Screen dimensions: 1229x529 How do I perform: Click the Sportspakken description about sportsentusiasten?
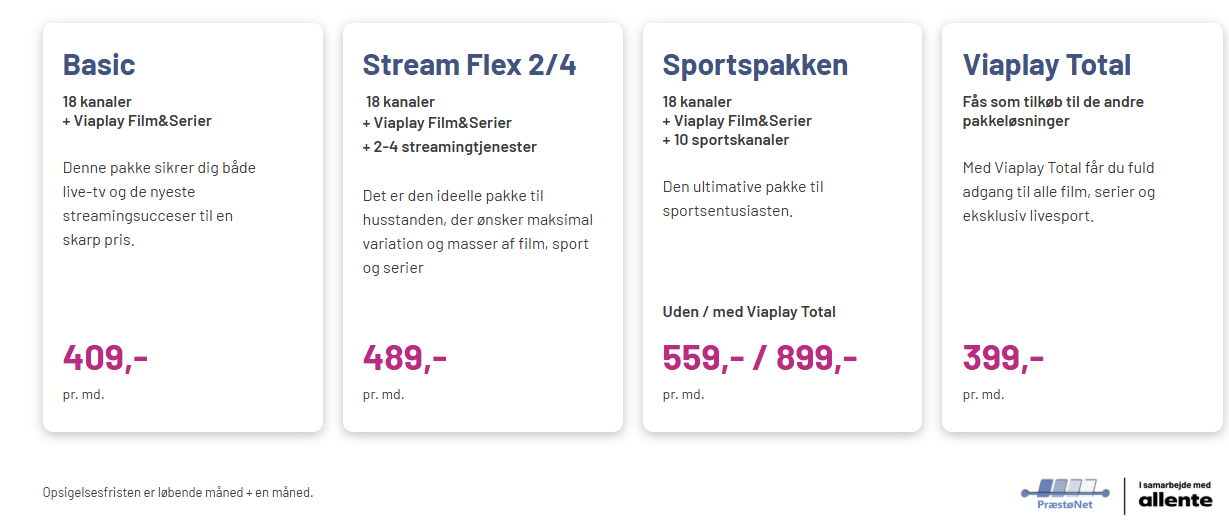click(x=743, y=198)
